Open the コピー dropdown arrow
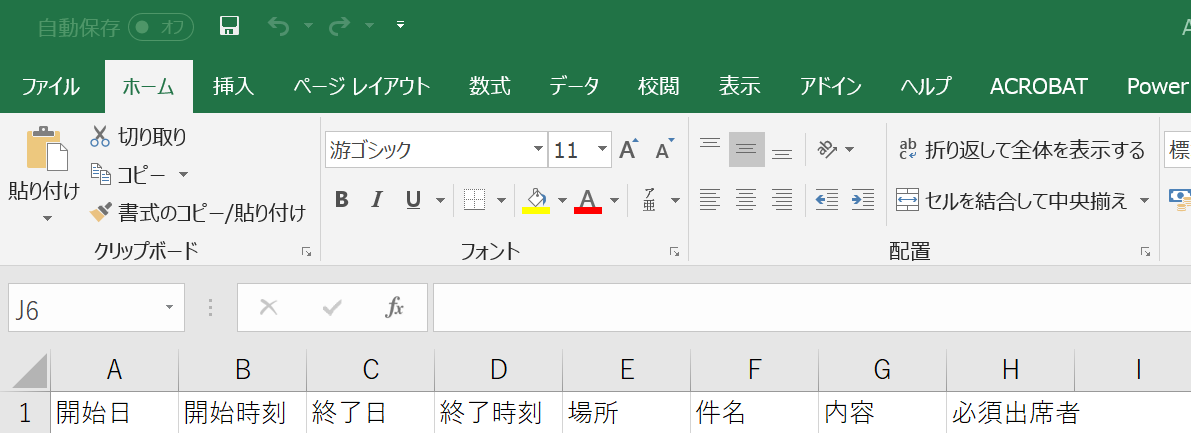 183,175
